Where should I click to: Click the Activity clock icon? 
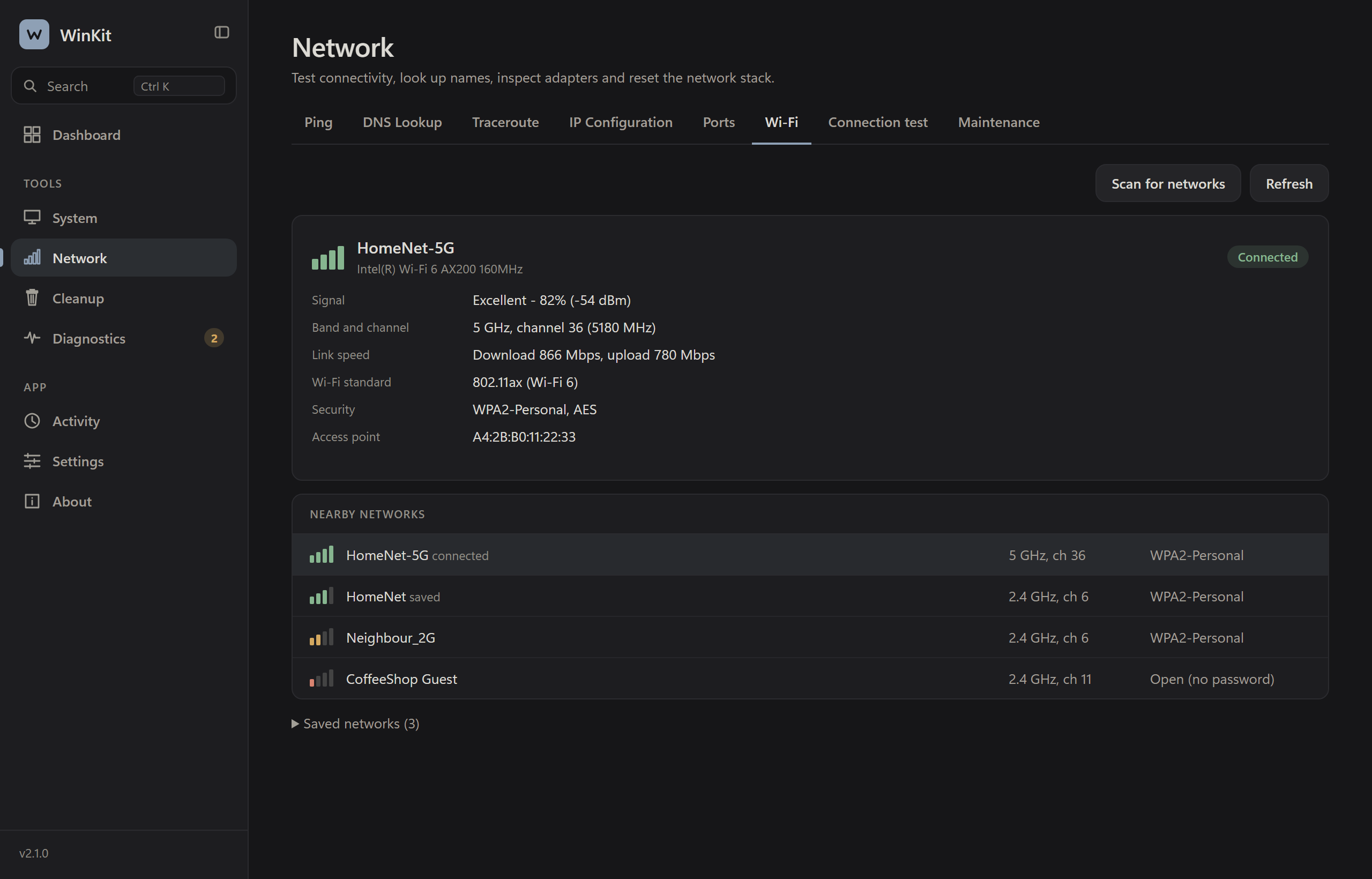(32, 421)
